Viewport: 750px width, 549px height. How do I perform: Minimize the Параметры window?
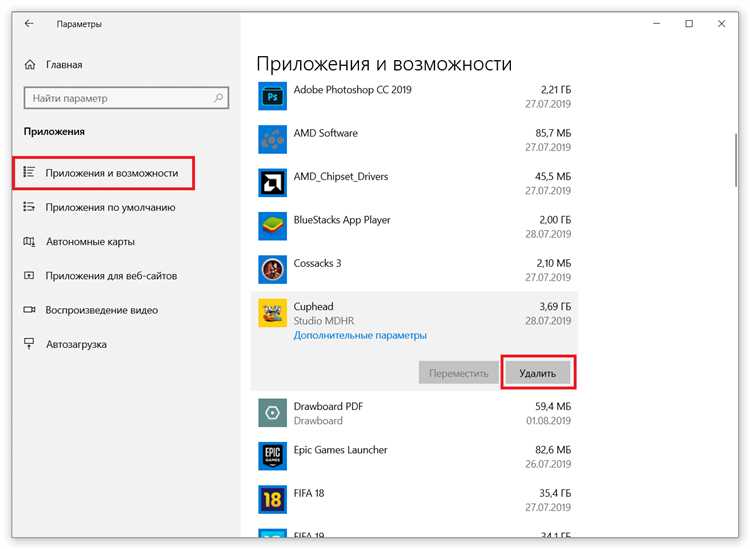point(657,23)
